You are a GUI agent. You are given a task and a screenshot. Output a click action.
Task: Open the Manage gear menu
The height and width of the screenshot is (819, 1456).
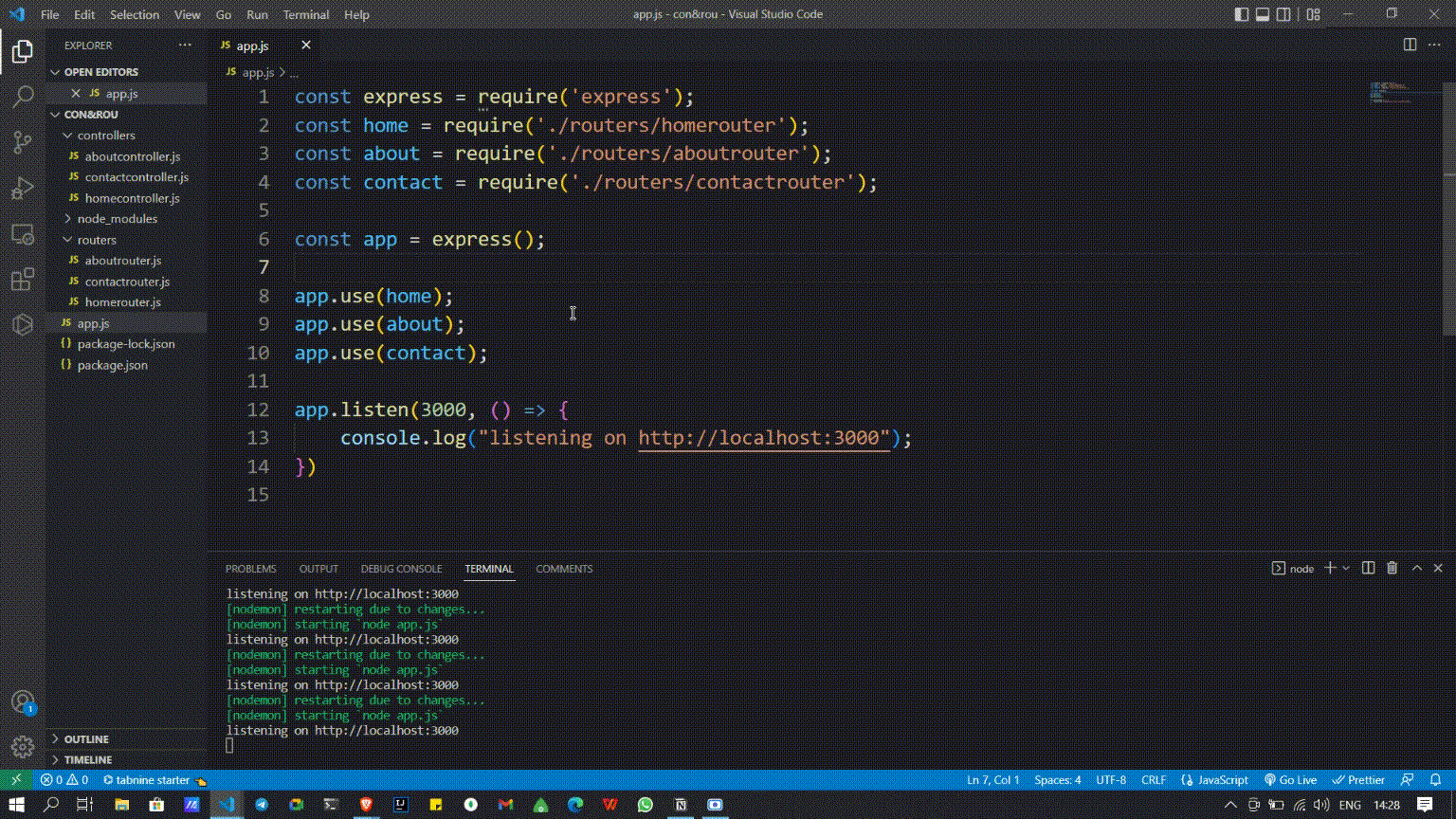pos(23,747)
